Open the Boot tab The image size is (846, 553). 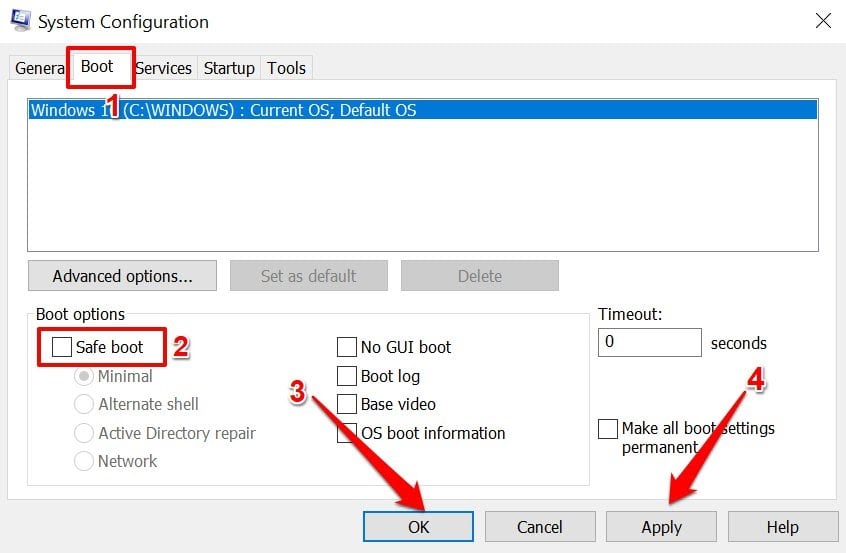click(97, 67)
